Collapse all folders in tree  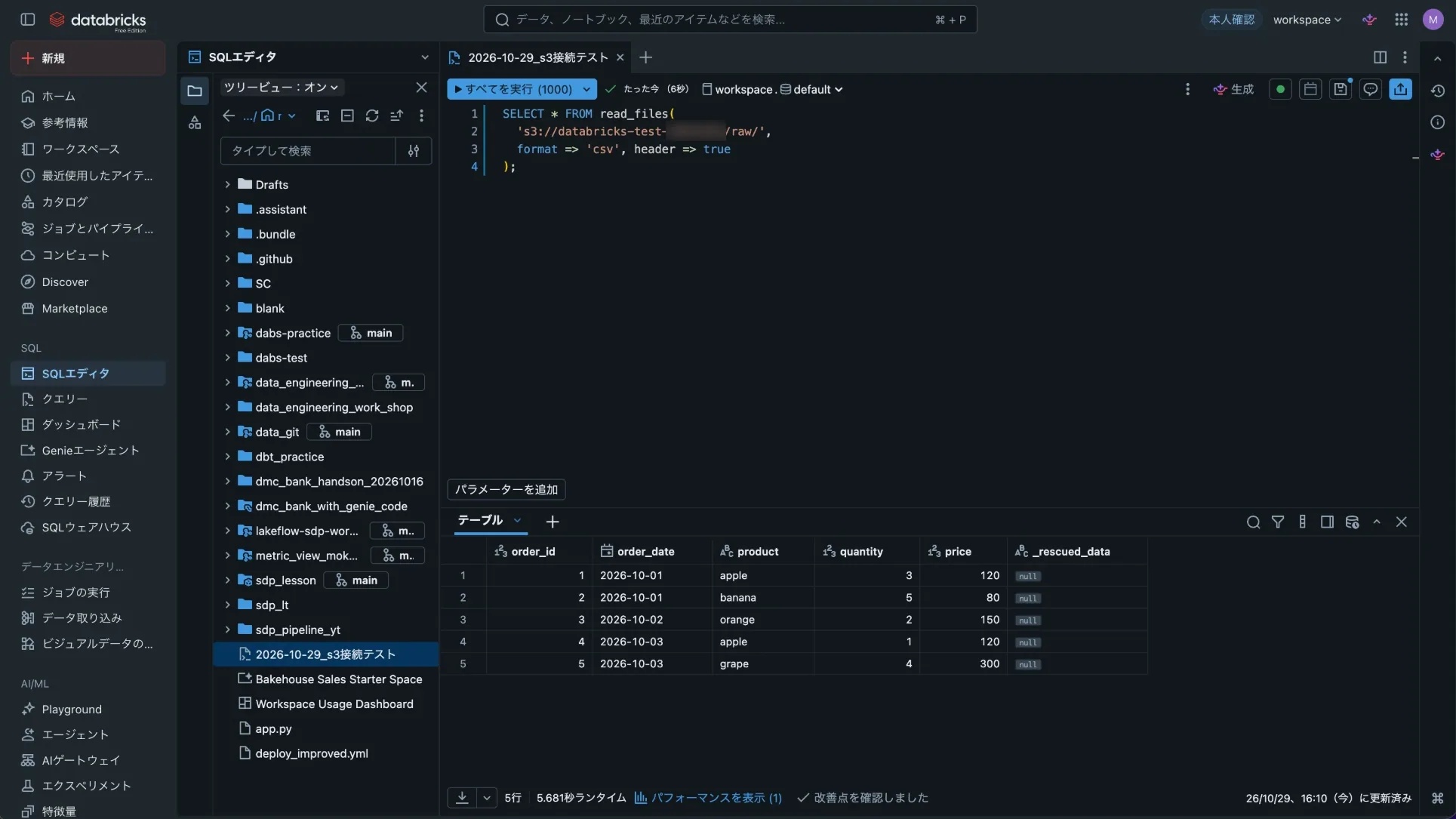point(347,115)
